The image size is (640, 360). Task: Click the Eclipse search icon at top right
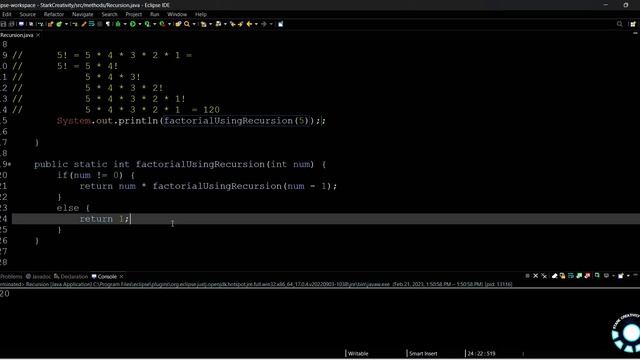[x=620, y=24]
